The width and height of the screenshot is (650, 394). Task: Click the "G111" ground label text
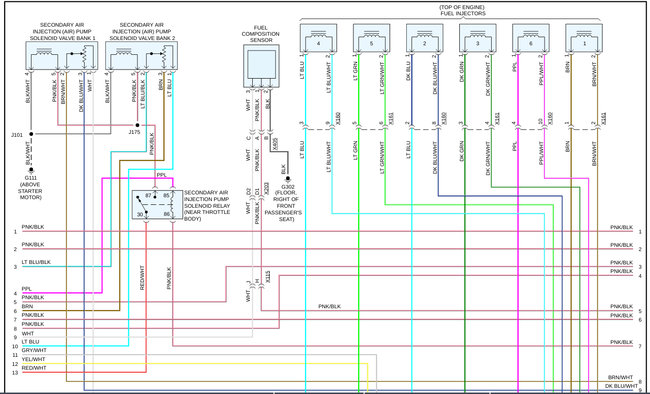click(x=31, y=178)
